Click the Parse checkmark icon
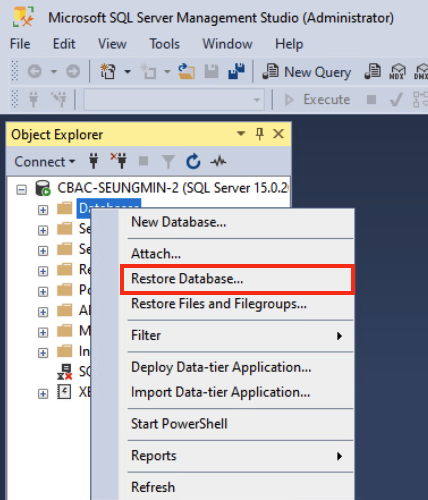 396,99
